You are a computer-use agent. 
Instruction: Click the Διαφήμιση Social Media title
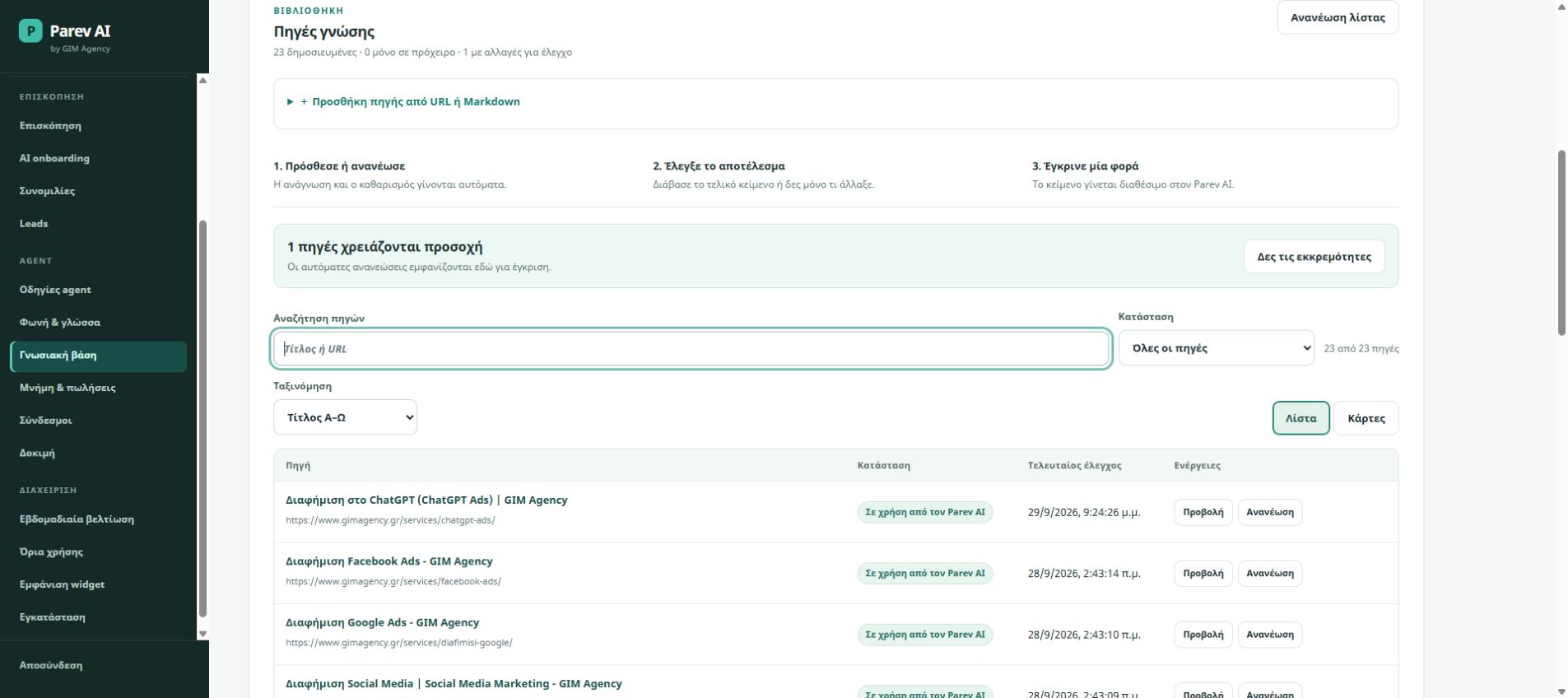pos(454,684)
